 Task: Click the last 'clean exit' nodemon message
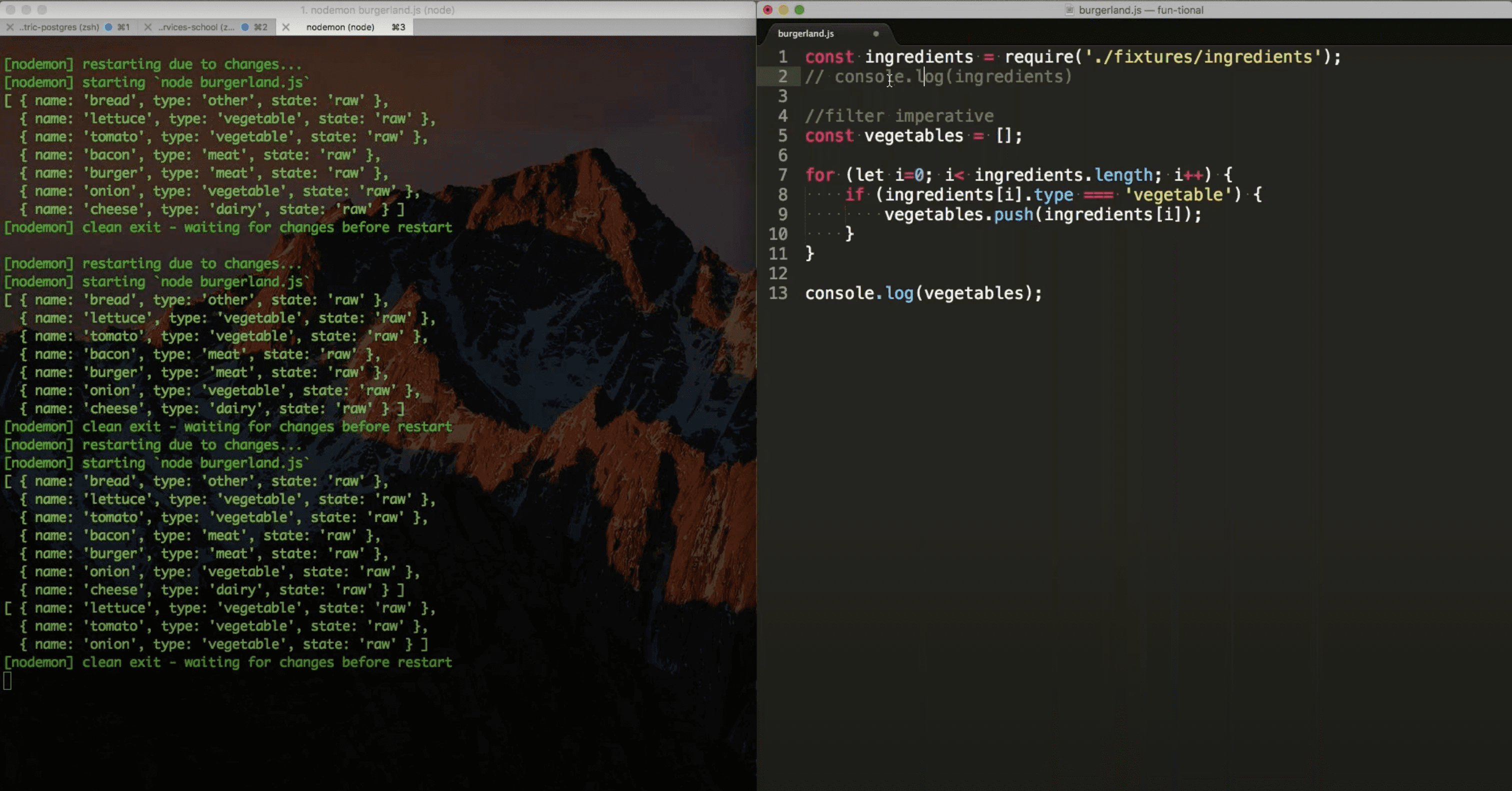pyautogui.click(x=228, y=662)
